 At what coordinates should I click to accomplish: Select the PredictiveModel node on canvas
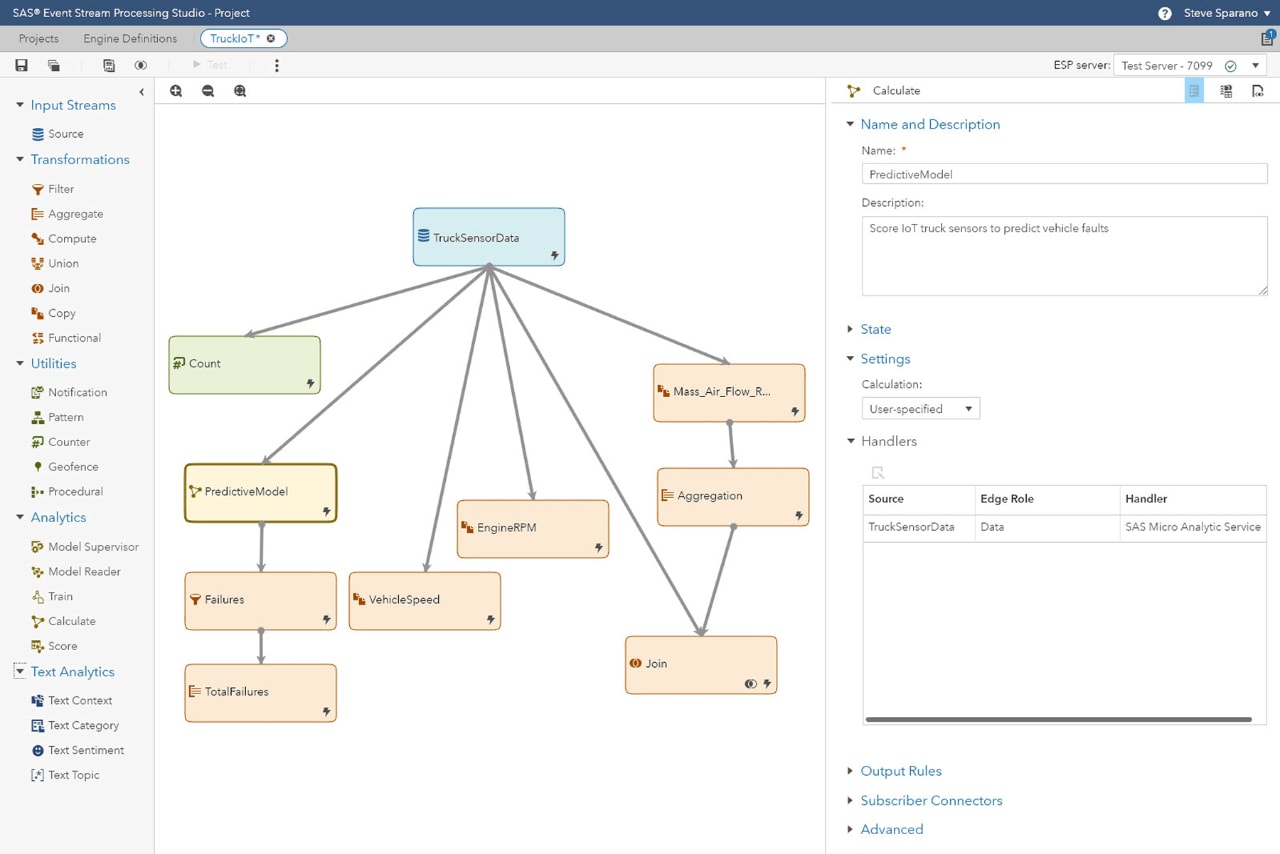click(260, 492)
